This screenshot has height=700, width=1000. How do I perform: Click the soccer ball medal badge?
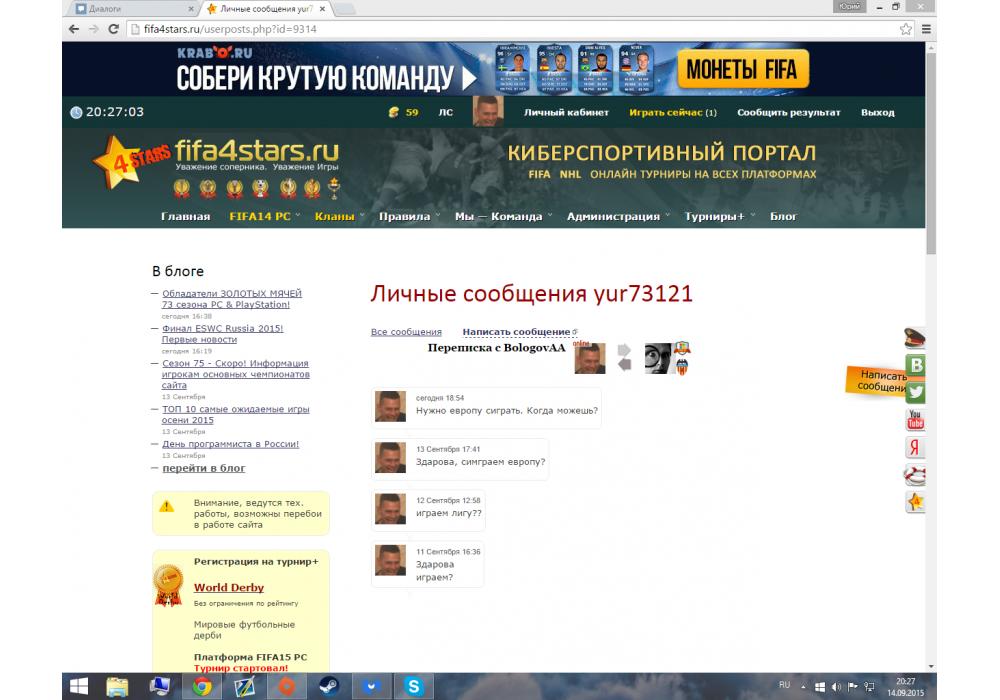[x=260, y=188]
